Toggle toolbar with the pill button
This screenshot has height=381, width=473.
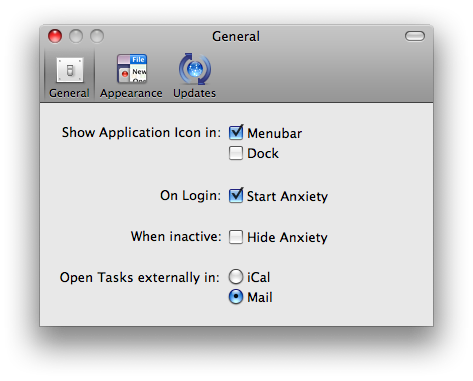coord(415,36)
